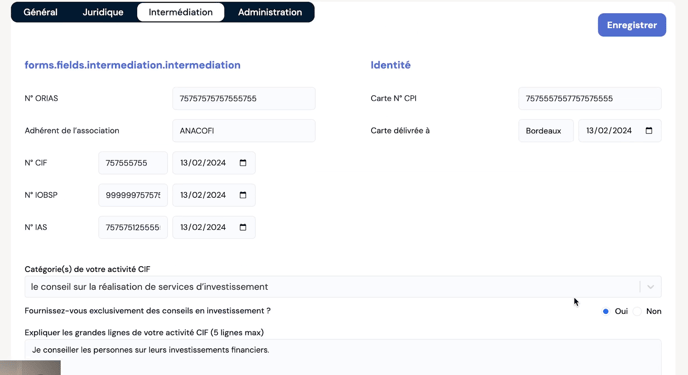Screen dimensions: 688x375
Task: Click the CIF activity description text area
Action: [343, 357]
